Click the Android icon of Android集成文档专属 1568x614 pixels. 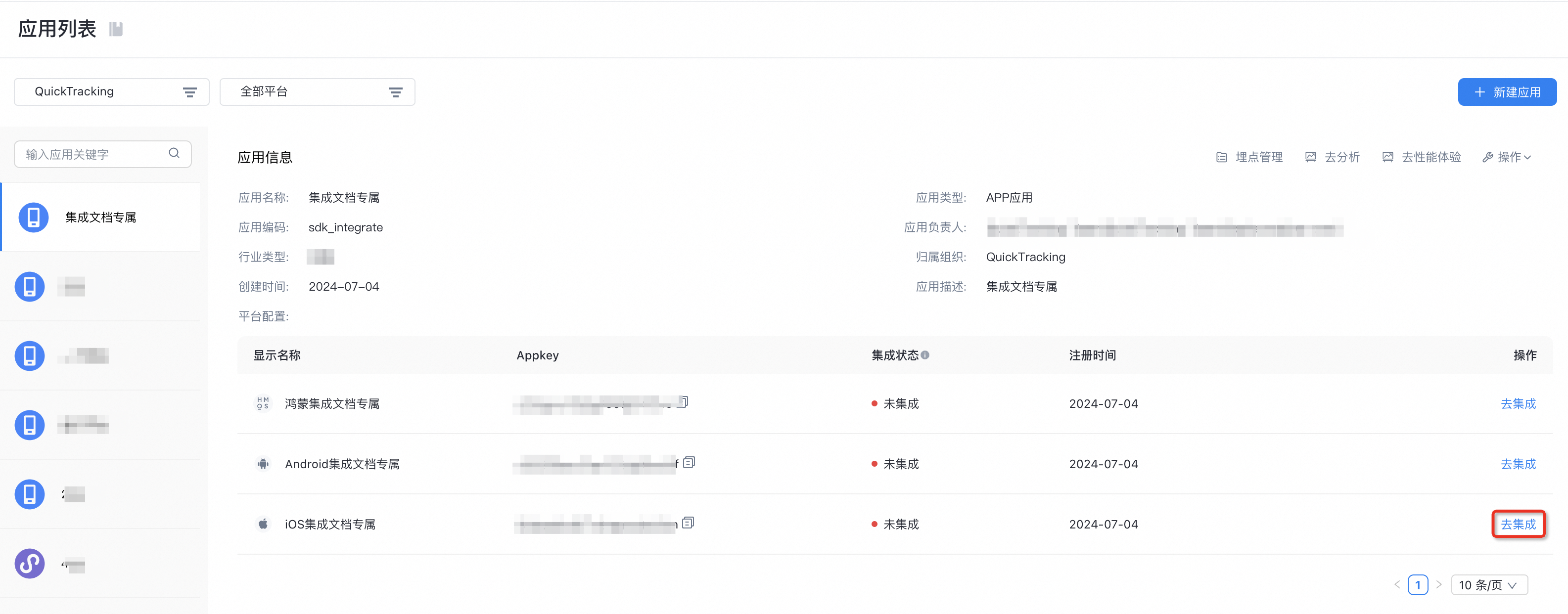click(x=263, y=464)
